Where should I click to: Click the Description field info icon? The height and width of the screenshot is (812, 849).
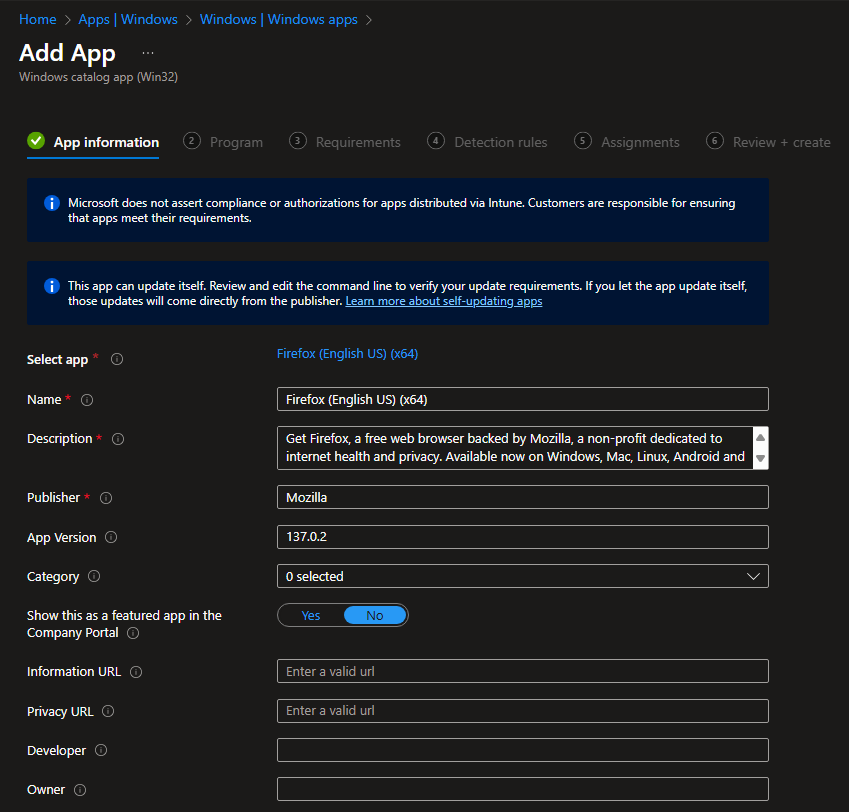pyautogui.click(x=118, y=439)
